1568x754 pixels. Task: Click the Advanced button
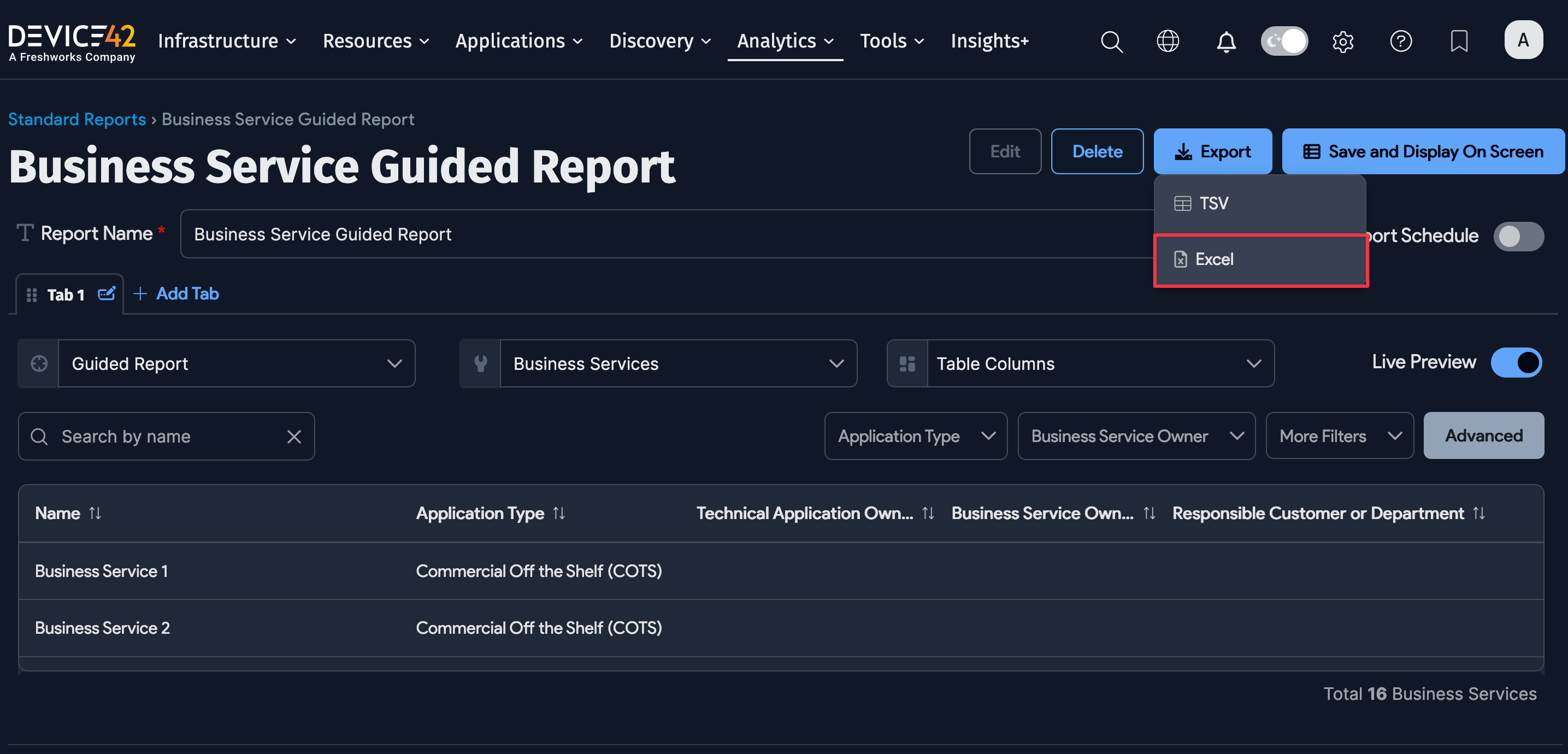(1483, 435)
